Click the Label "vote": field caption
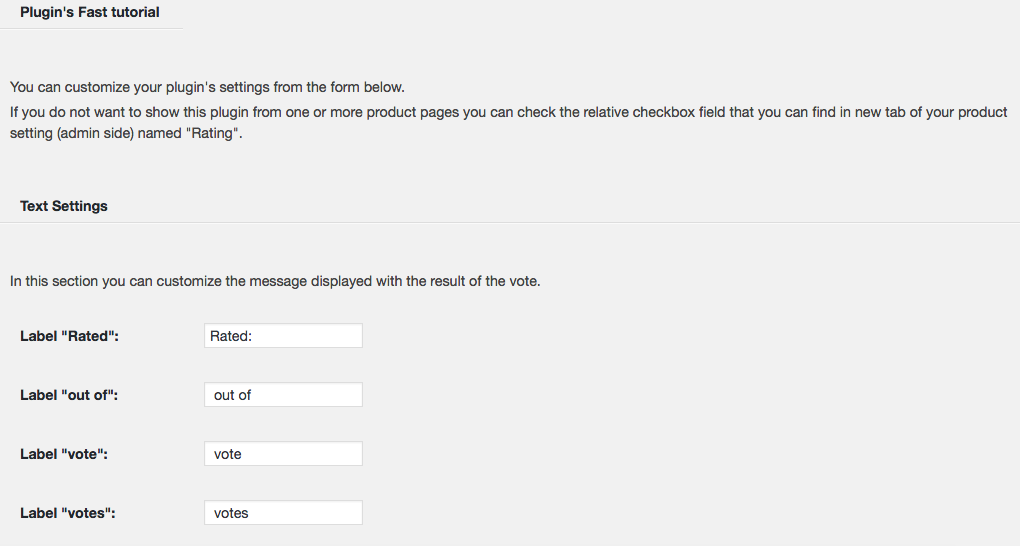 (64, 454)
